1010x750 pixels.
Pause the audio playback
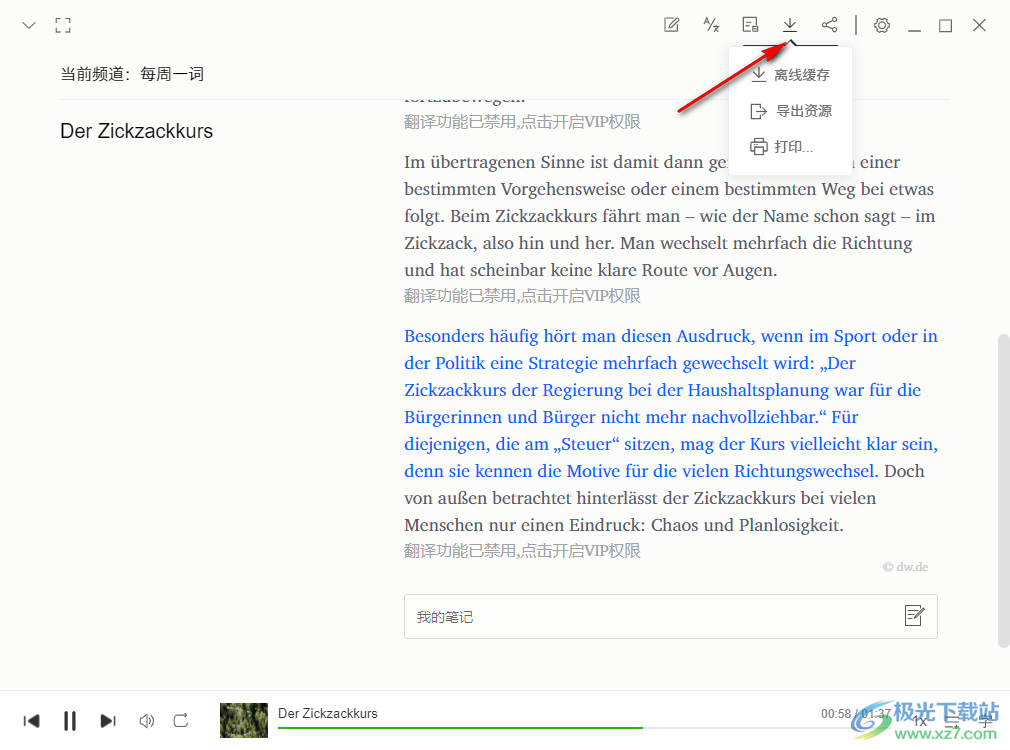70,720
